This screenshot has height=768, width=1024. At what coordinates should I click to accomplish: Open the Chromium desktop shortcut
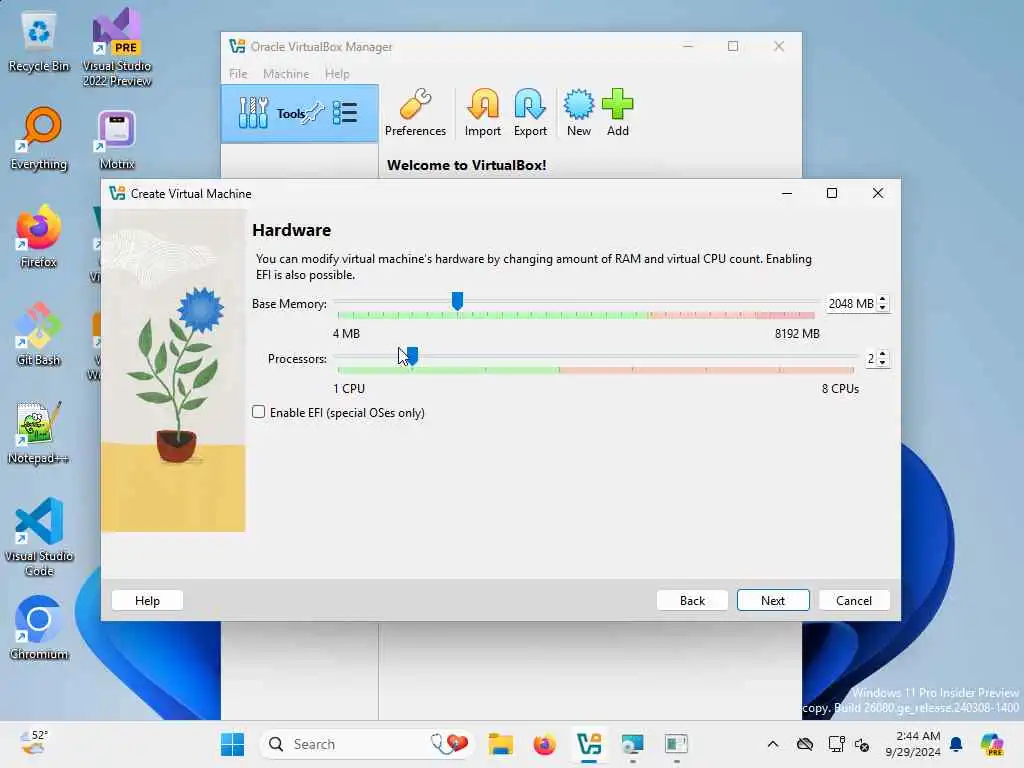pyautogui.click(x=39, y=629)
